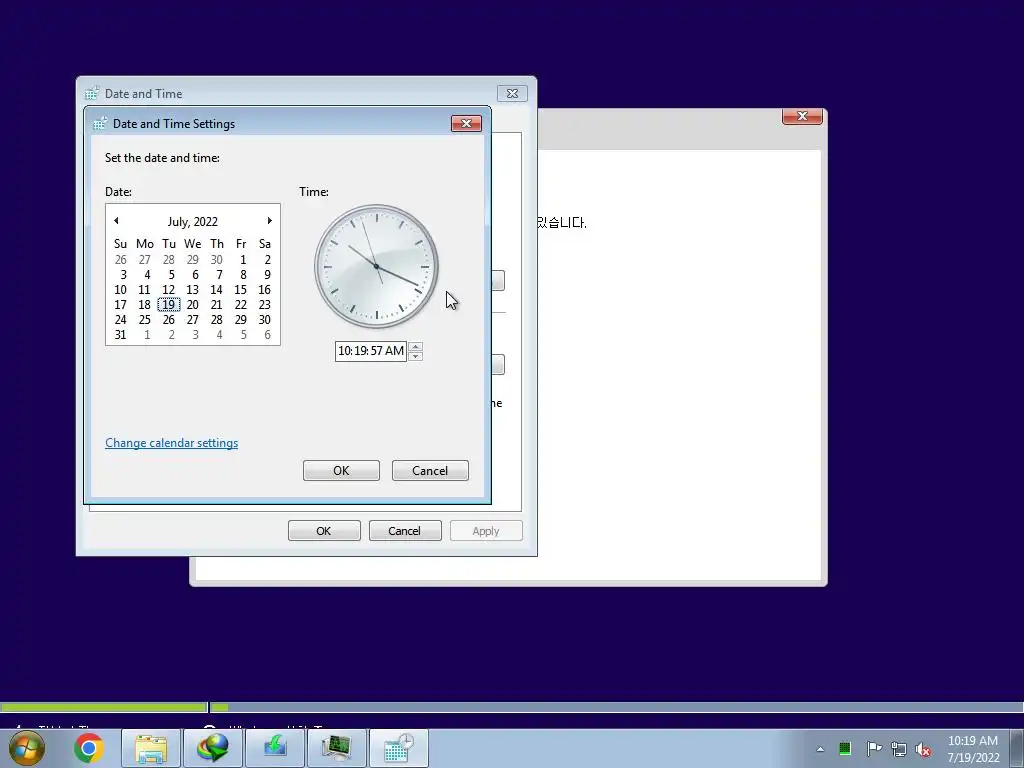Click Date and Time Settings title icon

[x=100, y=123]
